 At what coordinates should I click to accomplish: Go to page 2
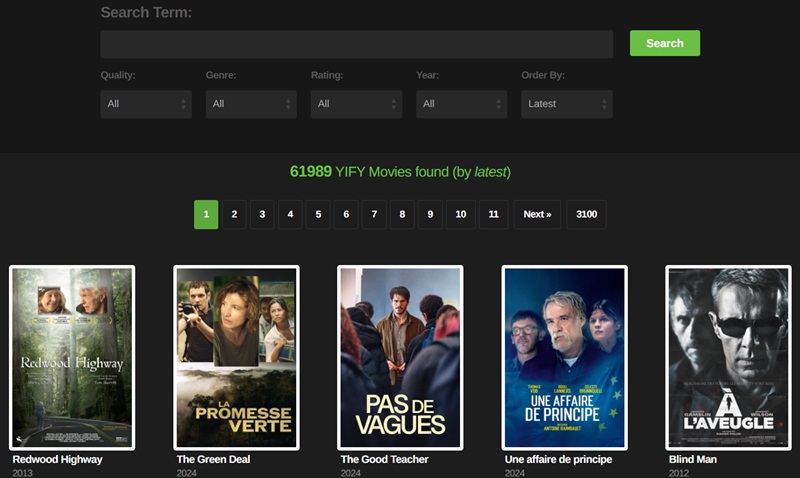tap(234, 214)
